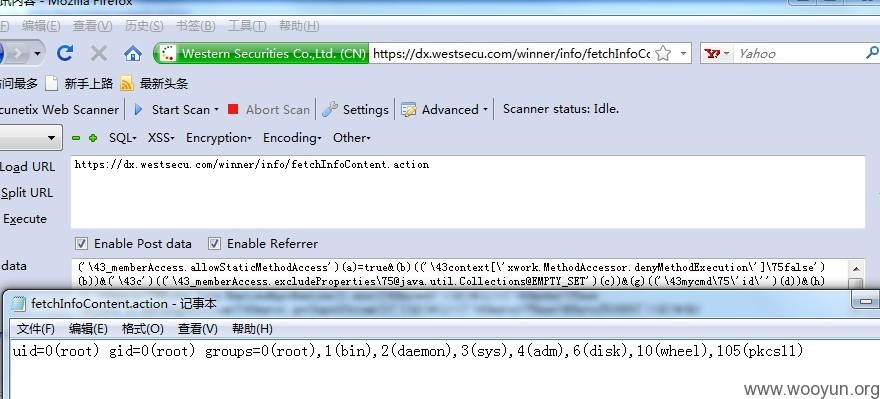Toggle the Enable Referrer checkbox
This screenshot has height=399, width=880.
click(214, 244)
